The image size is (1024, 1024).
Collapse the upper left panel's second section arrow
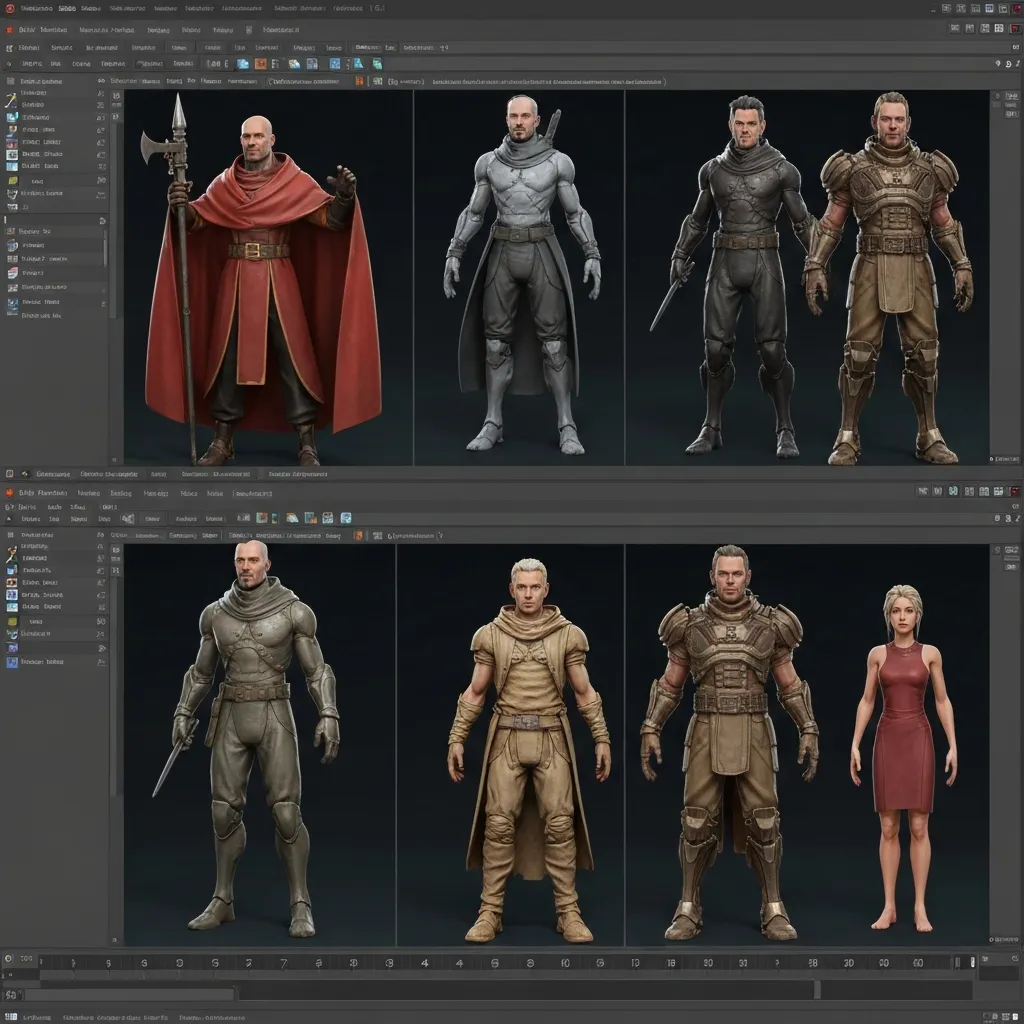[102, 220]
